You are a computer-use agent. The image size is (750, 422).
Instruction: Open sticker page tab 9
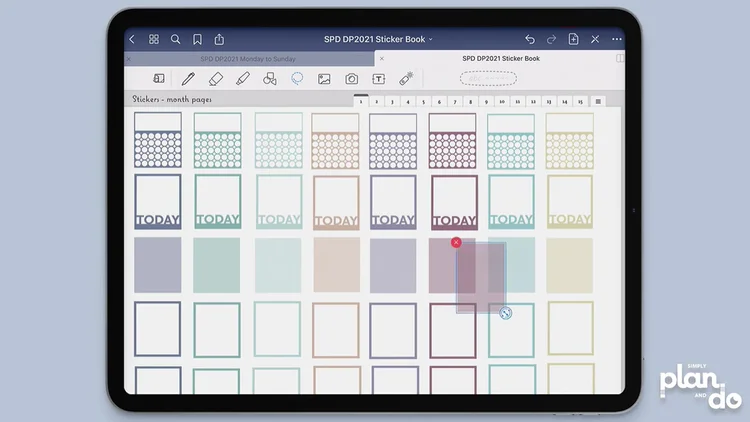486,101
